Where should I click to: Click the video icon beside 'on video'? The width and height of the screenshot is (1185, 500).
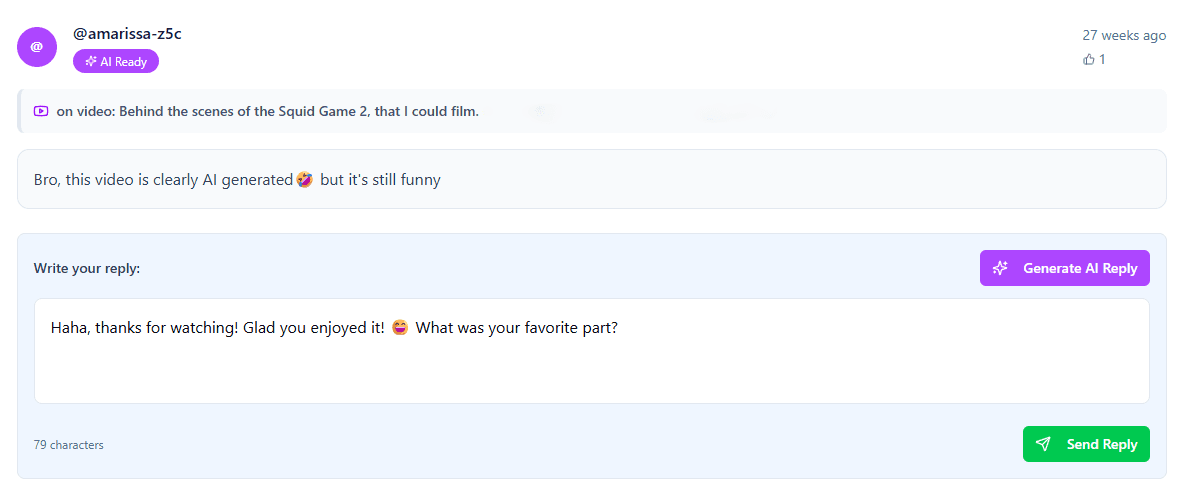pos(41,111)
